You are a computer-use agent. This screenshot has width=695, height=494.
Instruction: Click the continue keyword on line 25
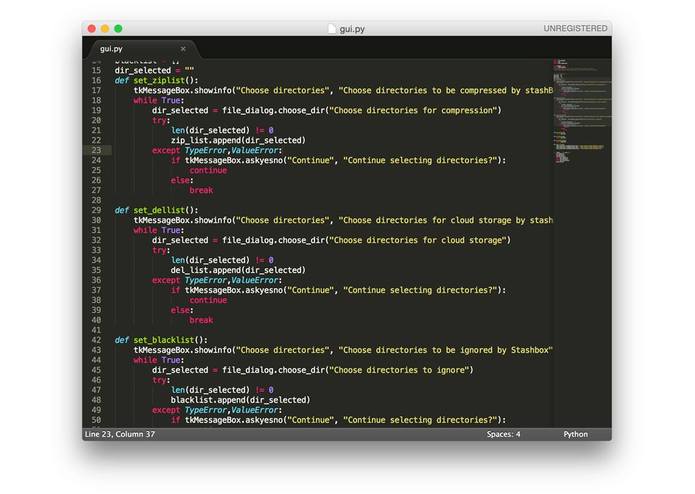tap(208, 170)
